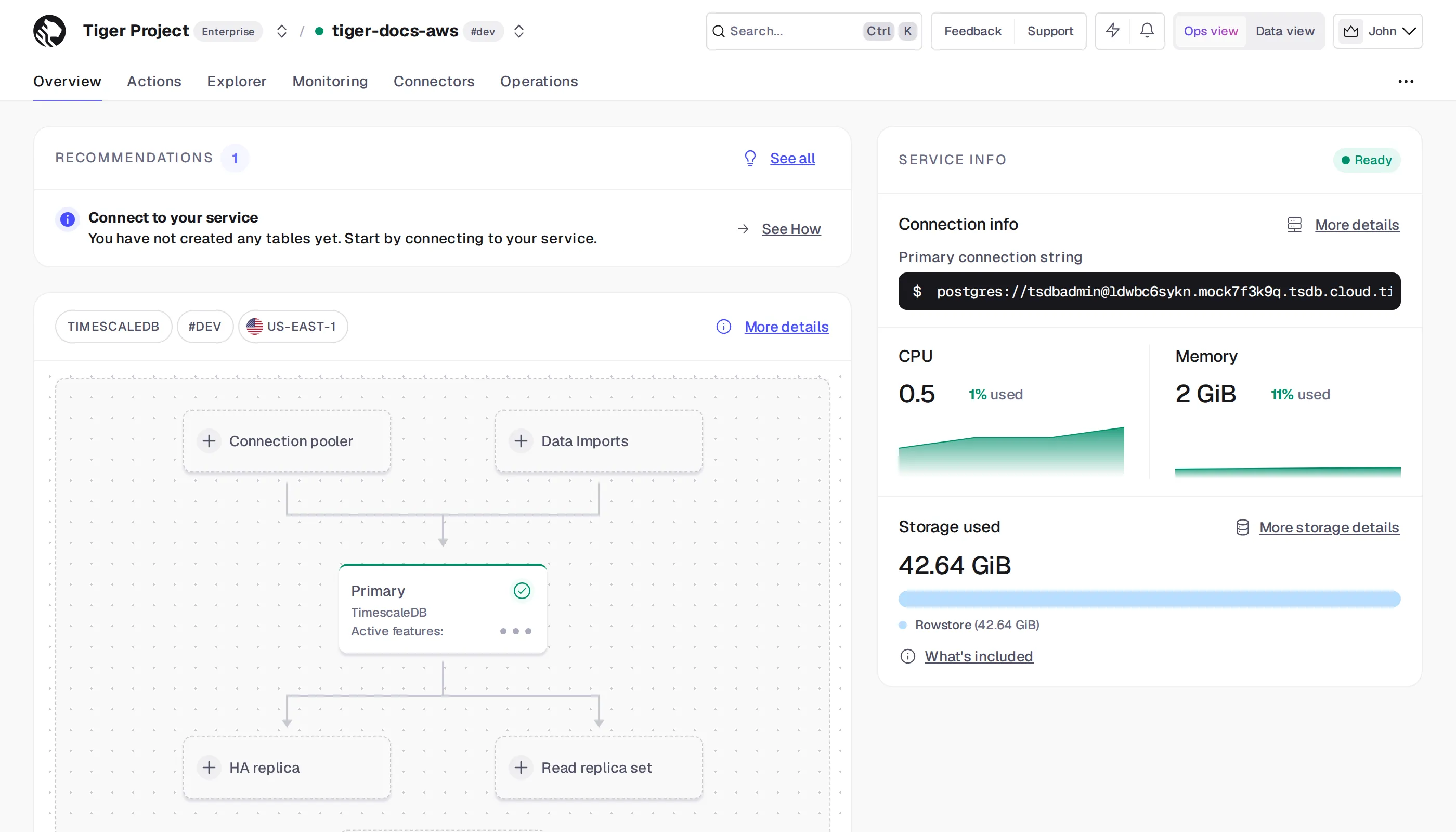Follow the See all recommendations link
Viewport: 1456px width, 832px height.
pos(792,158)
